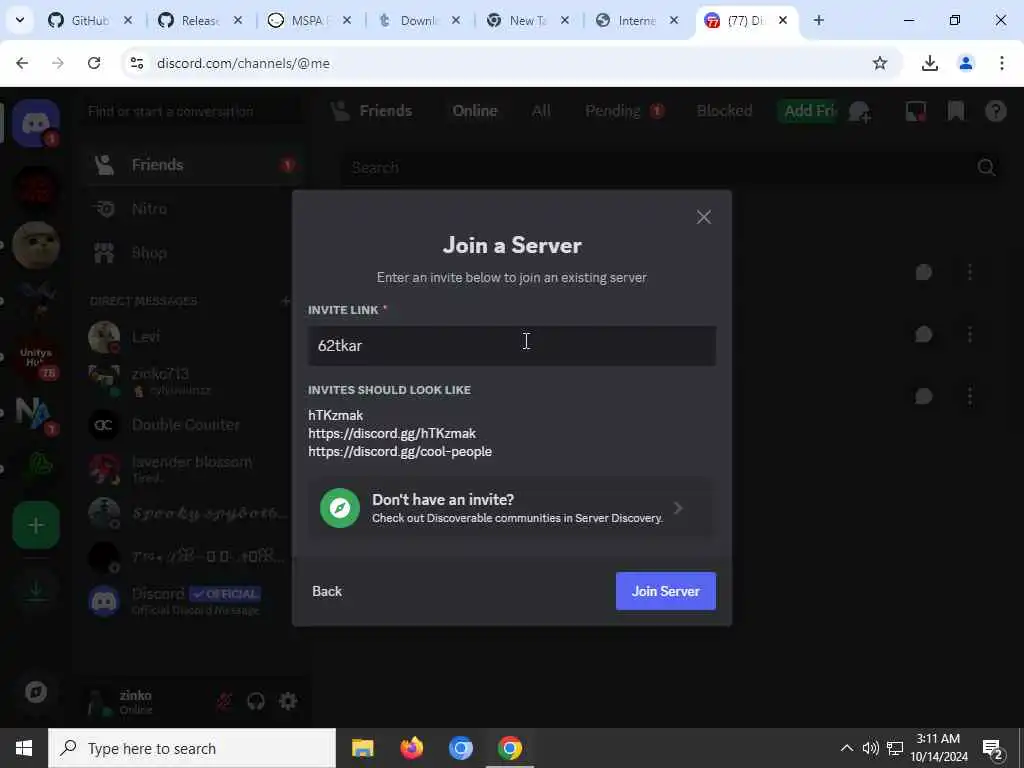The height and width of the screenshot is (768, 1024).
Task: Switch to the GitHub browser tab
Action: [x=90, y=21]
